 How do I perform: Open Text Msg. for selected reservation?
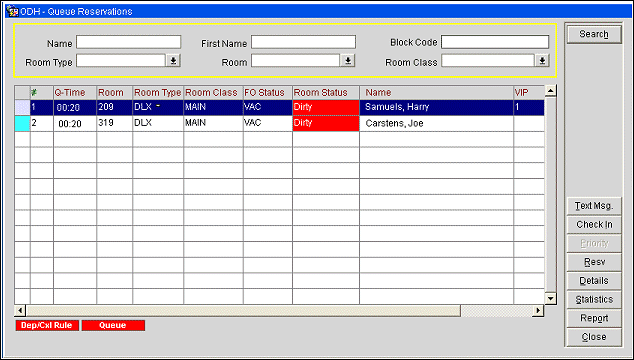point(594,206)
